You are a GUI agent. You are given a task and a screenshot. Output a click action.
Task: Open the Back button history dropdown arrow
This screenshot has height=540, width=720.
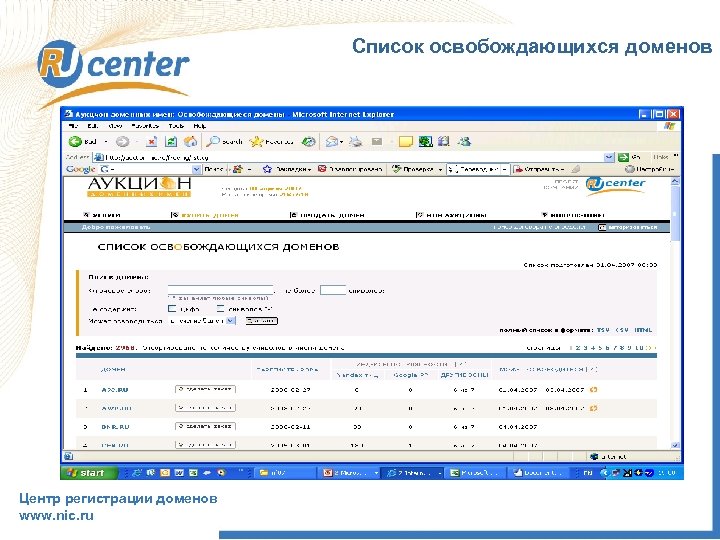pos(106,141)
